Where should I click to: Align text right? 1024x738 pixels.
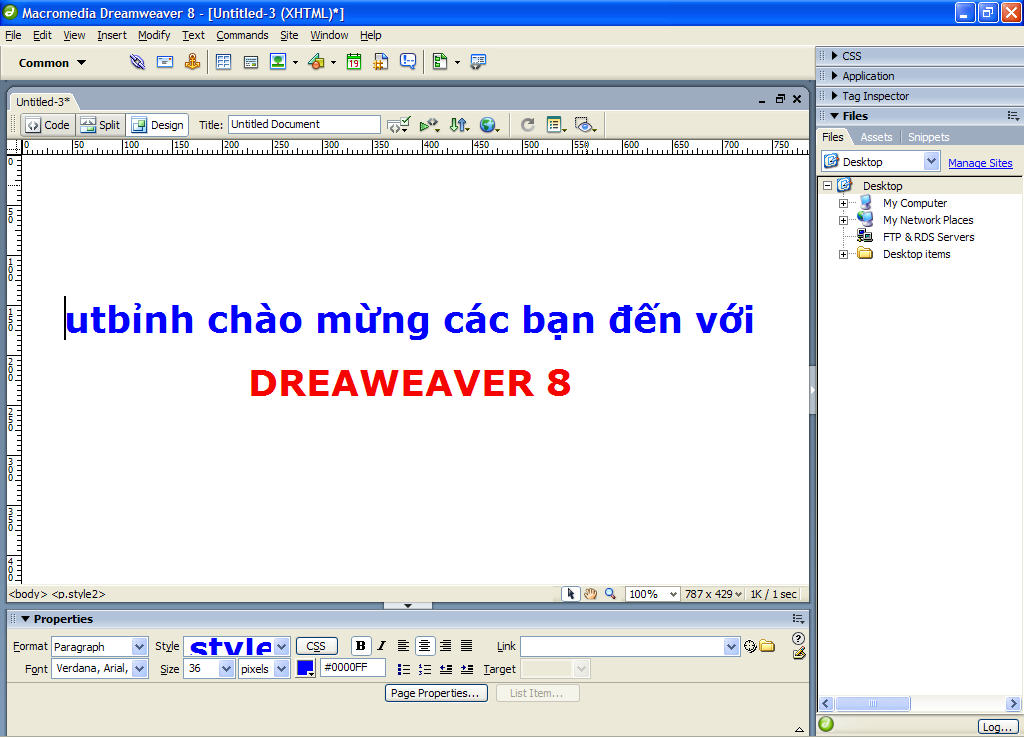(445, 646)
